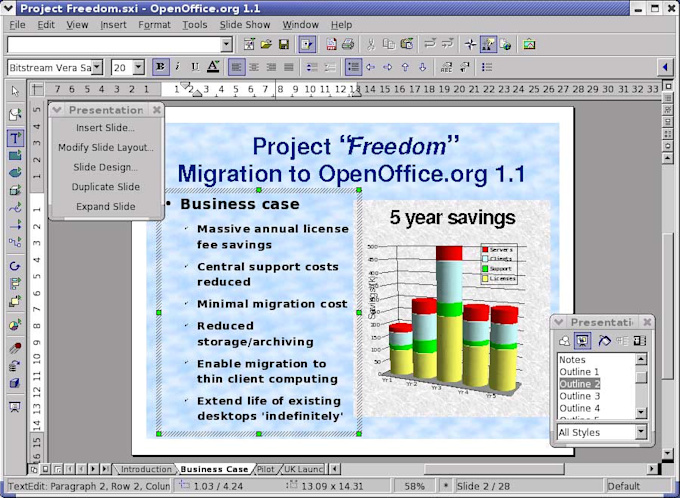The height and width of the screenshot is (498, 680).
Task: Hide the object toolbar with blue arrow
Action: click(x=665, y=67)
